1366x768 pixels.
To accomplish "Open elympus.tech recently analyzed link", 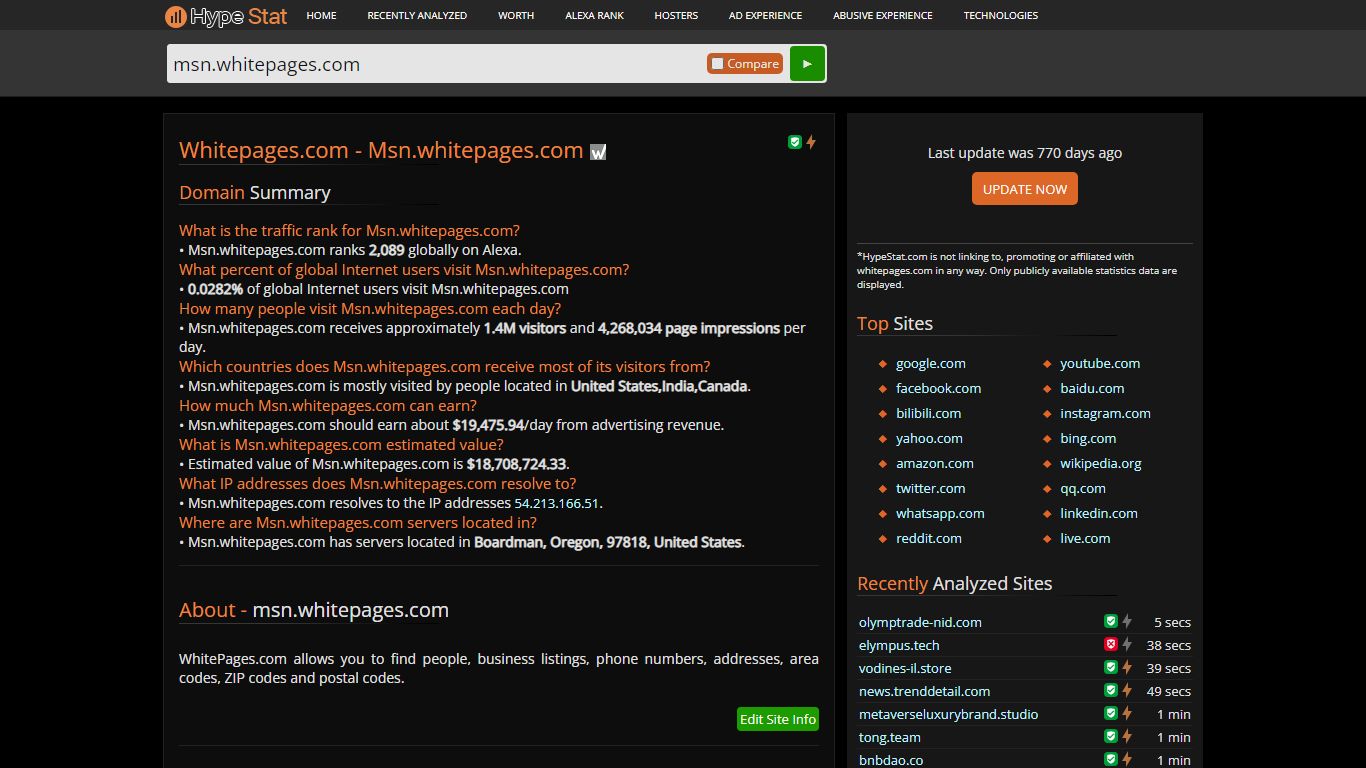I will point(899,645).
